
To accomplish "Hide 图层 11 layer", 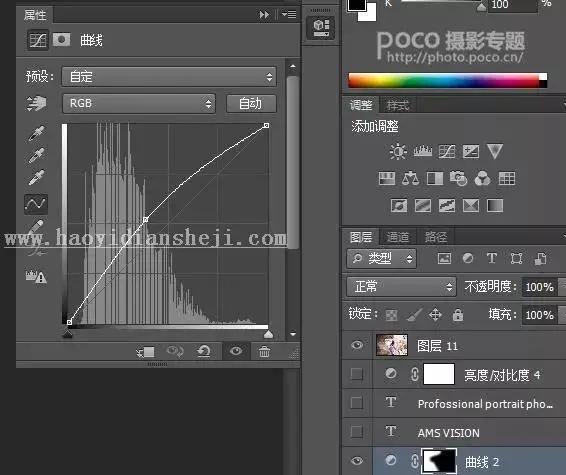I will [x=357, y=345].
